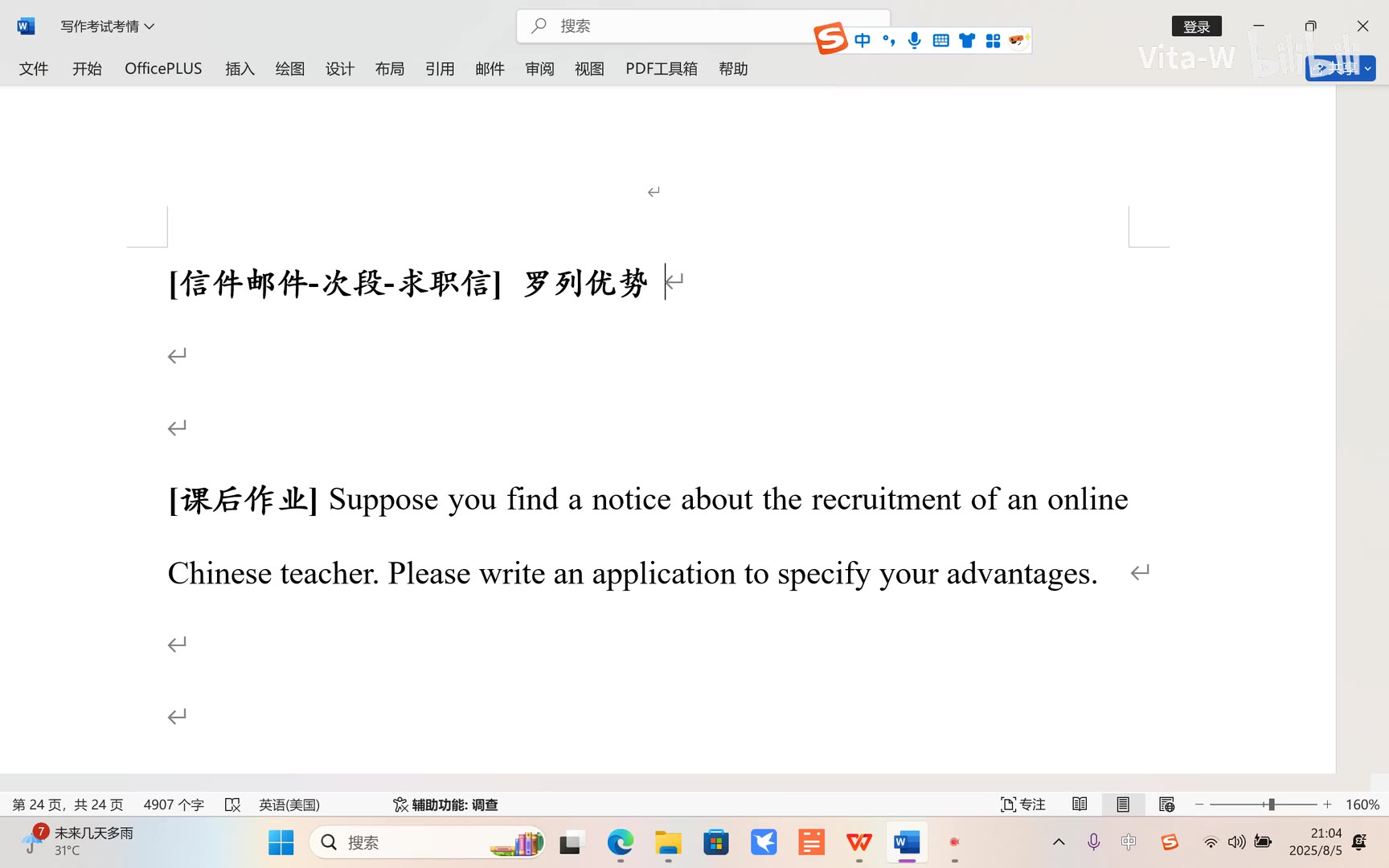Screen dimensions: 1389x868
Task: Open the 插入 (Insert) ribbon tab
Action: (240, 69)
